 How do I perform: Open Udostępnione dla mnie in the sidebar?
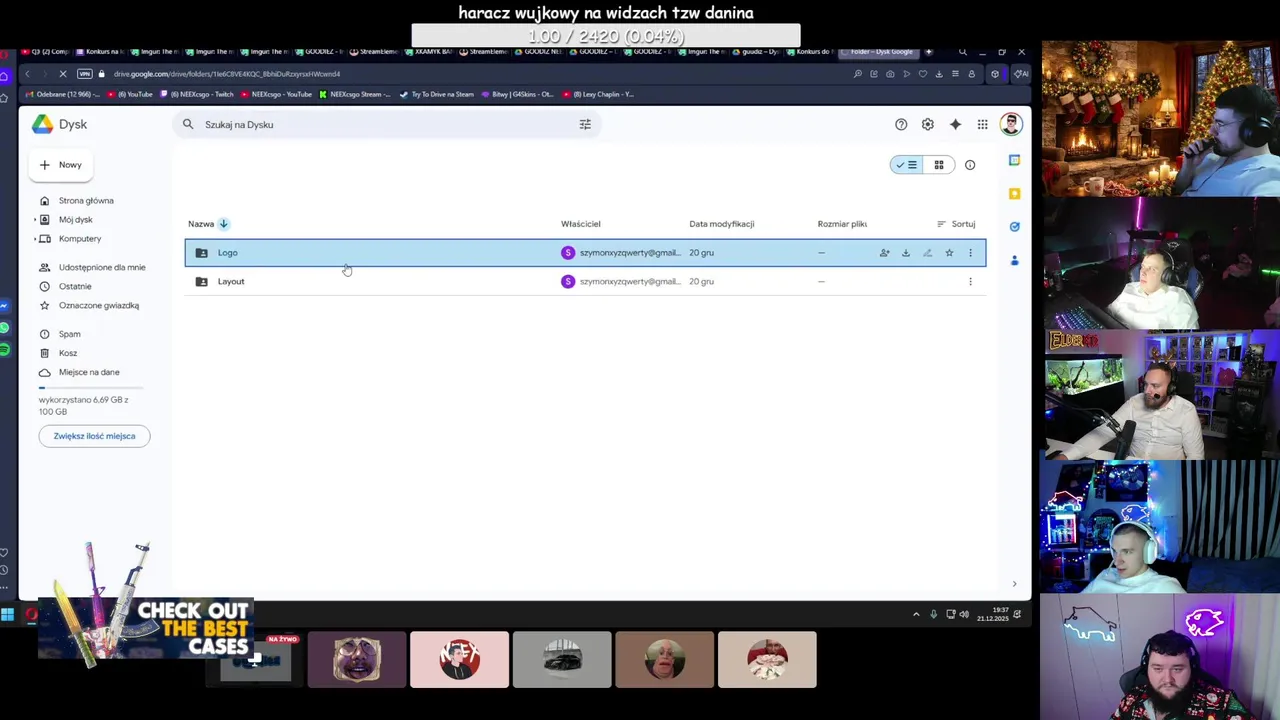point(102,267)
